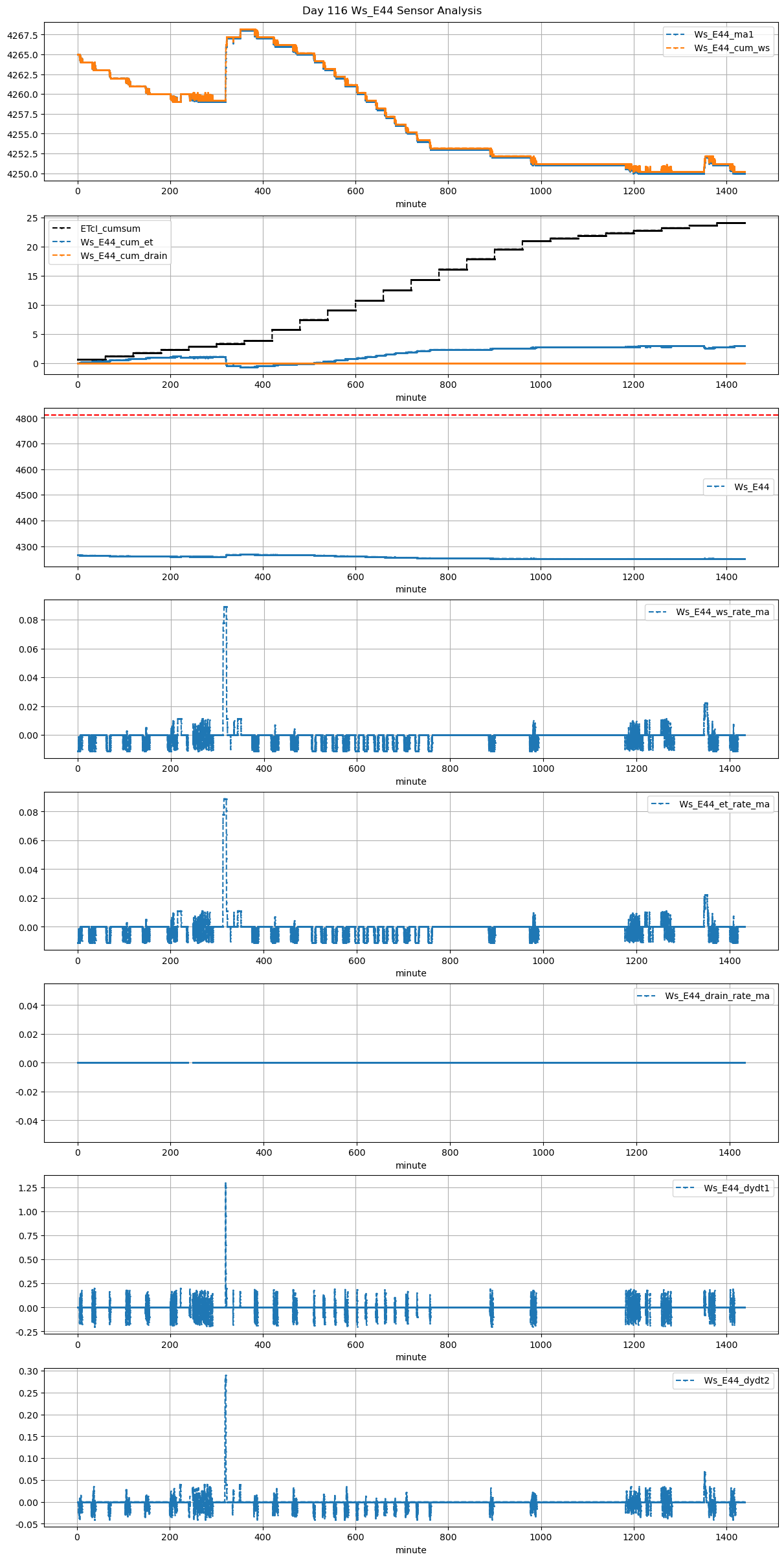784x1561 pixels.
Task: Click the Ws_E44_dydt2 legend entry
Action: click(736, 1380)
